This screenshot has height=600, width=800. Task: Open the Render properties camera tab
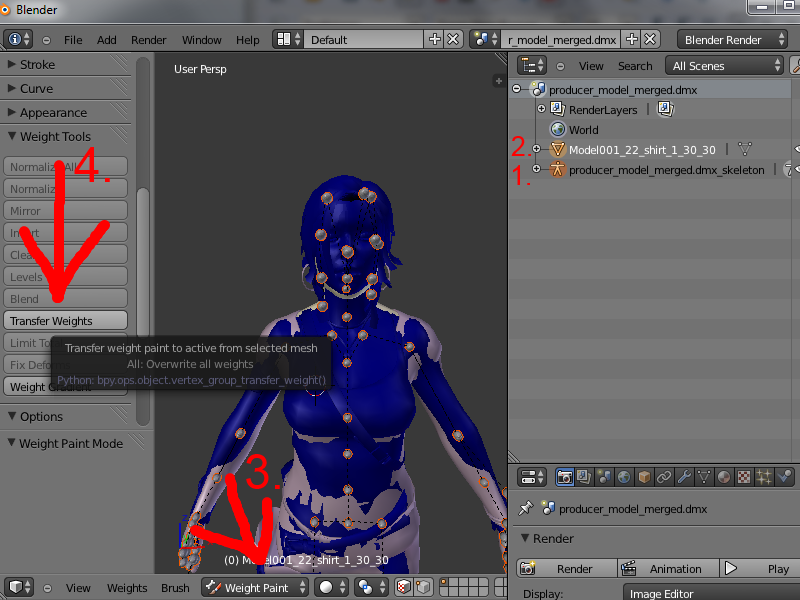tap(565, 477)
